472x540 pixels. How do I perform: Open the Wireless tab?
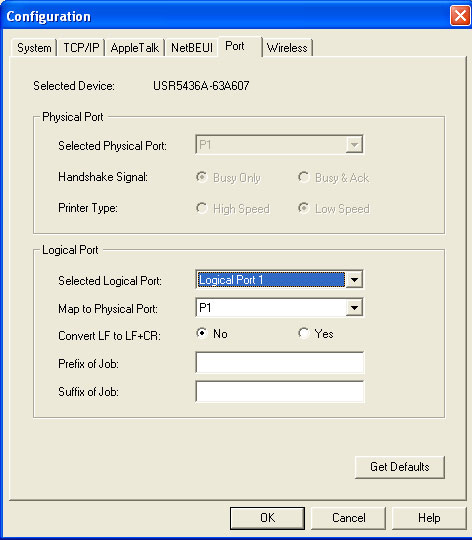point(287,48)
